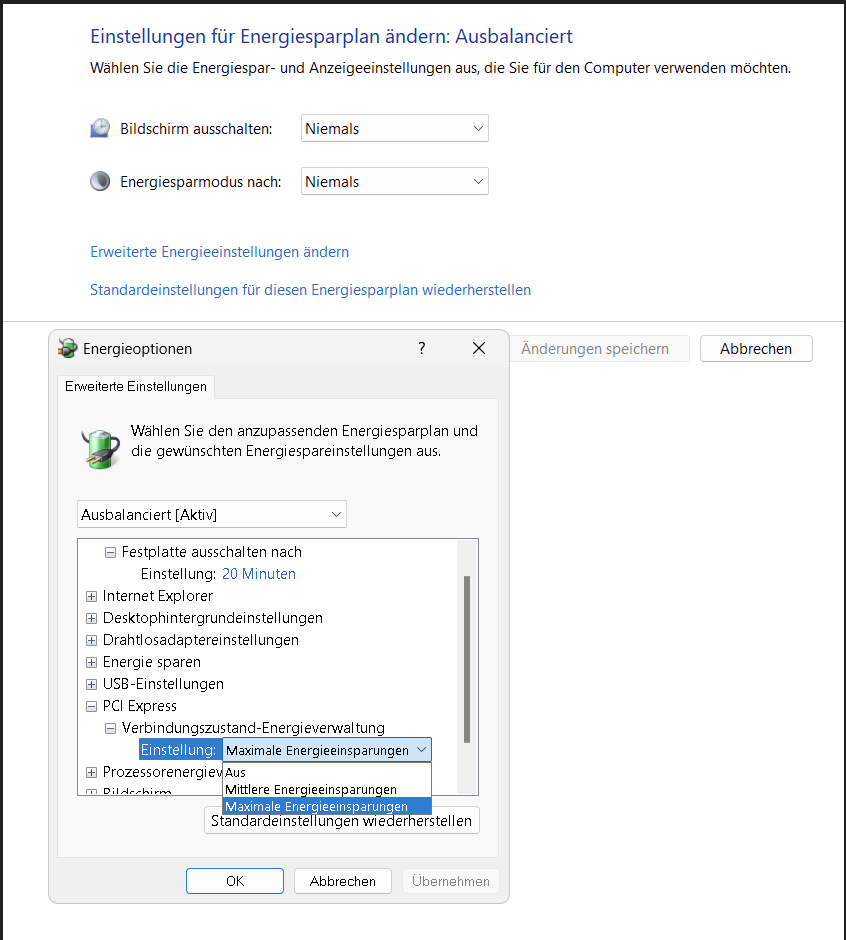Select 'PCI Express' tree row text
Viewport: 846px width, 940px height.
tap(140, 706)
